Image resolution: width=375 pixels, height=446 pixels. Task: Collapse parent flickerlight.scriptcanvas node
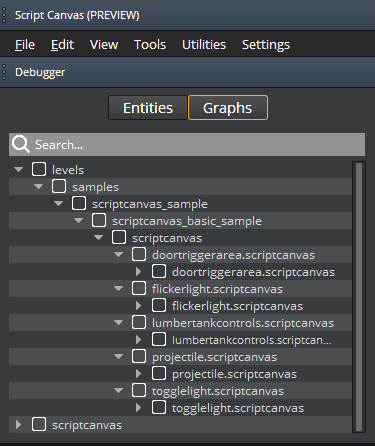pos(118,288)
